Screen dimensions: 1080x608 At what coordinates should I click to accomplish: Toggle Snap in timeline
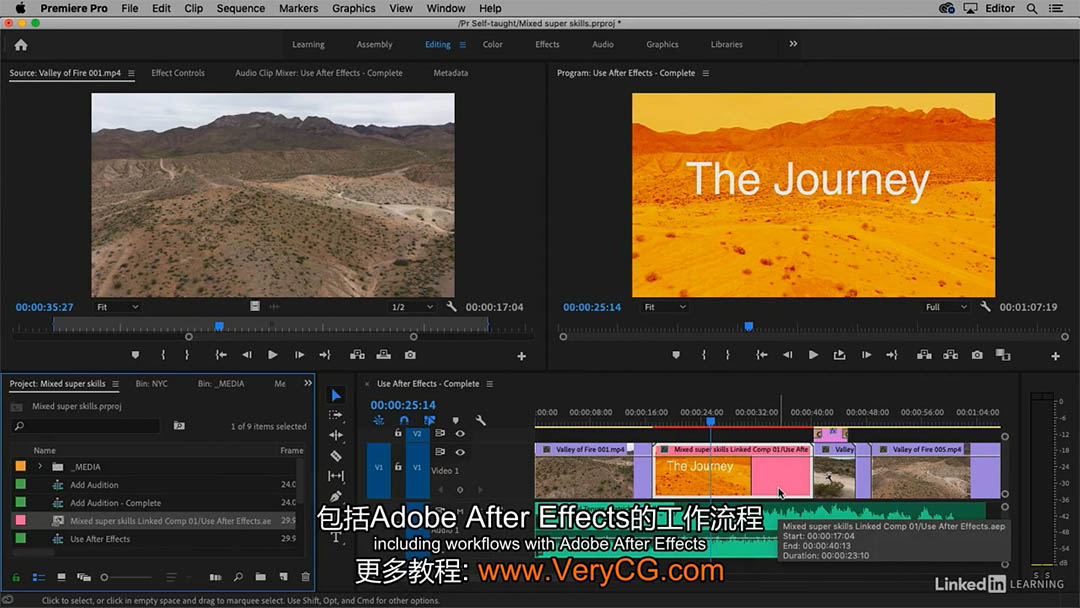click(x=404, y=420)
